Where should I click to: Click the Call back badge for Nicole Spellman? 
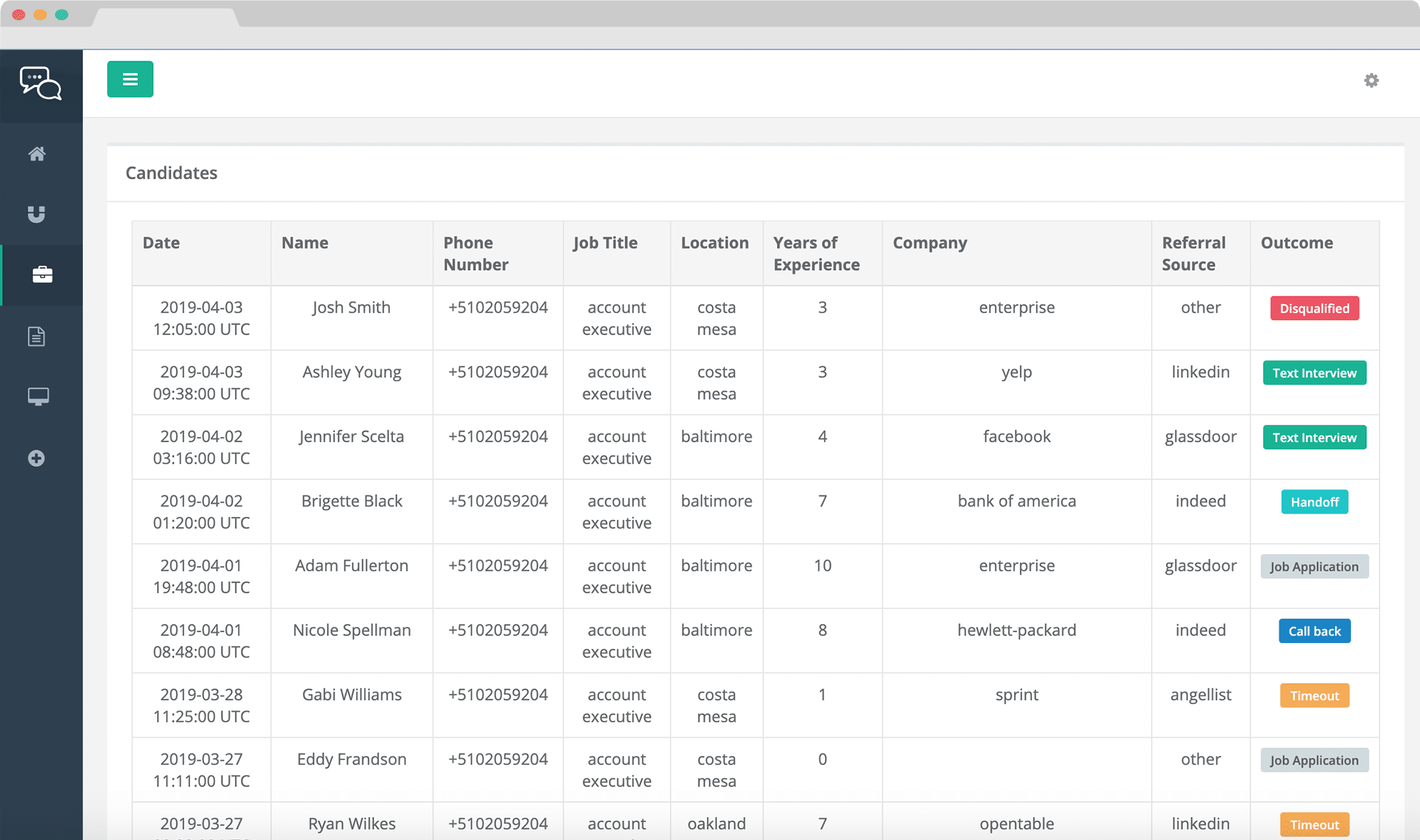tap(1314, 631)
